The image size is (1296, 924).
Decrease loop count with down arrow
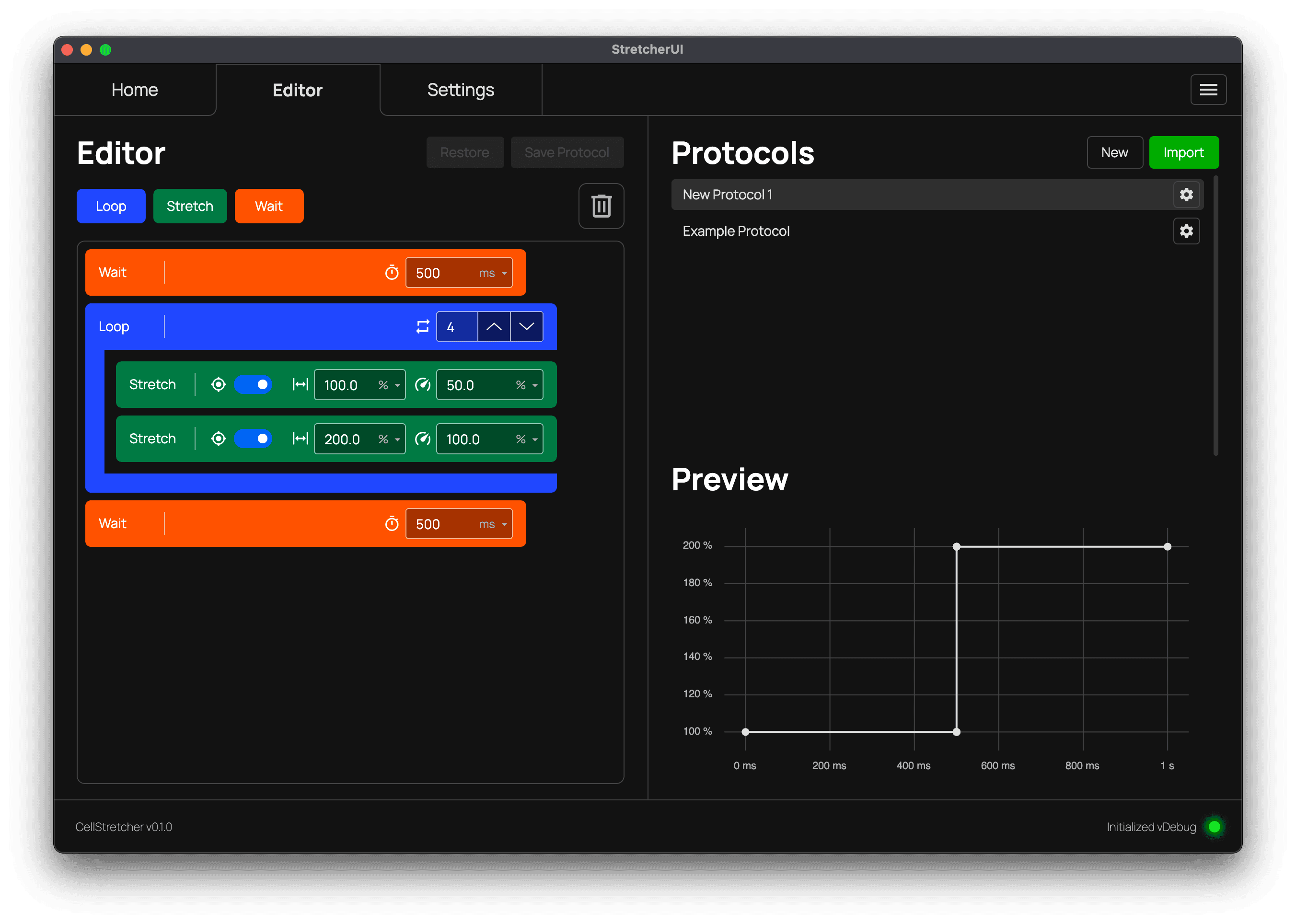(x=526, y=326)
